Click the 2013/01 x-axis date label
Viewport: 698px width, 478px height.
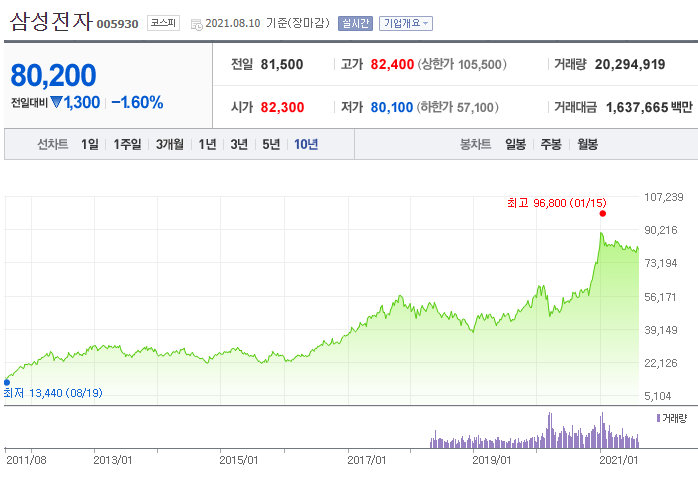(113, 460)
